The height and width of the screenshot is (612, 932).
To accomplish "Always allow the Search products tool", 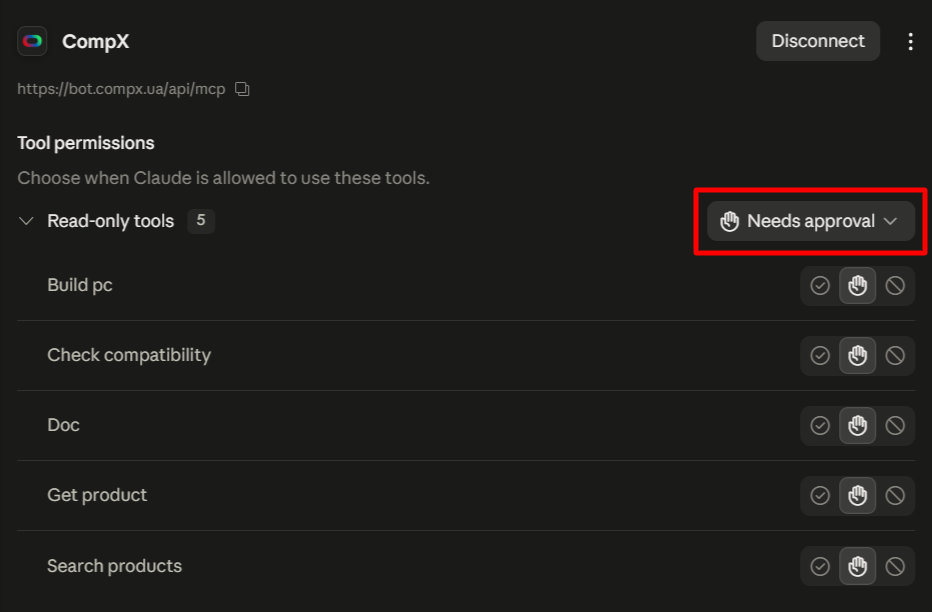I will pos(820,566).
